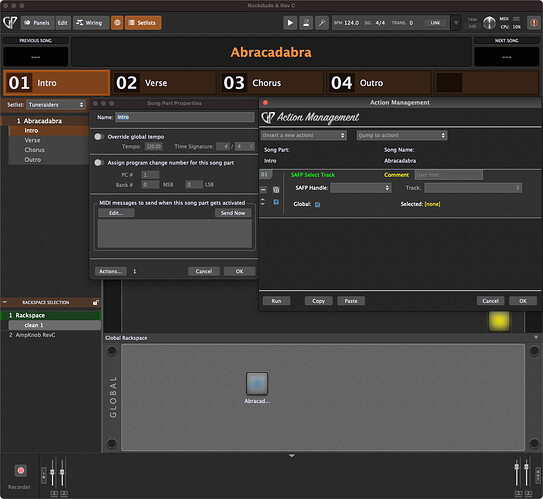Click the Run button in Action Management
The height and width of the screenshot is (499, 543).
(276, 301)
